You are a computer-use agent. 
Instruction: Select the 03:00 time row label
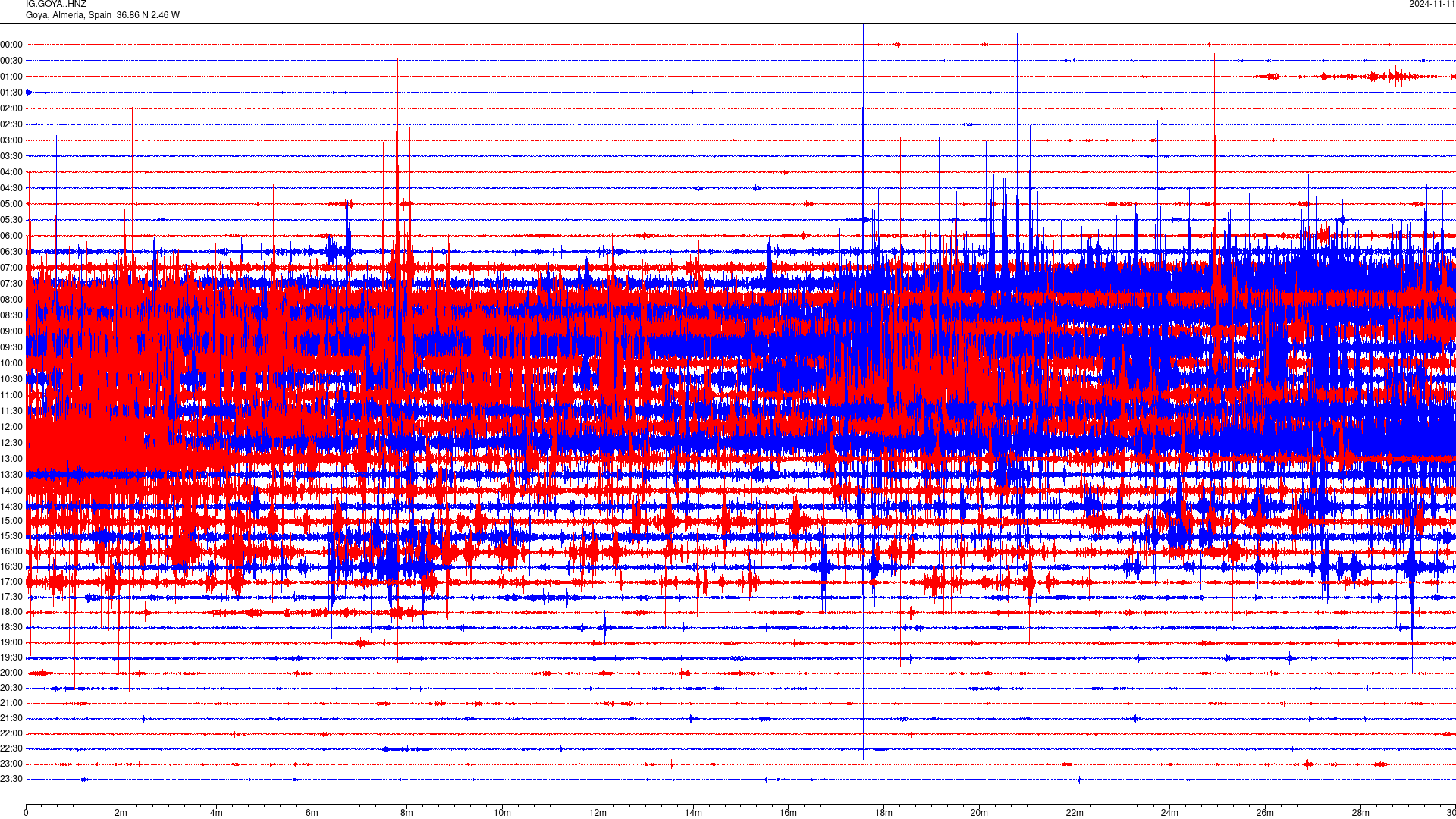pos(11,140)
